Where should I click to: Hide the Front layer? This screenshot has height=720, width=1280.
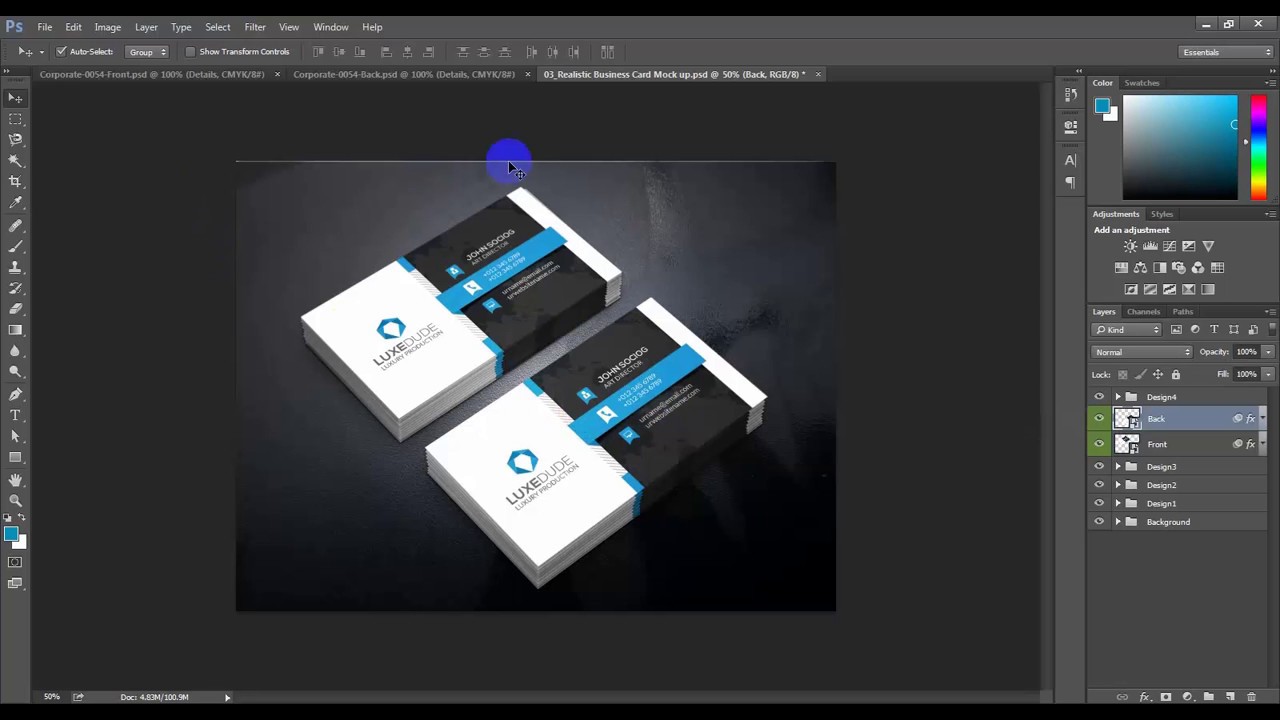coord(1099,444)
